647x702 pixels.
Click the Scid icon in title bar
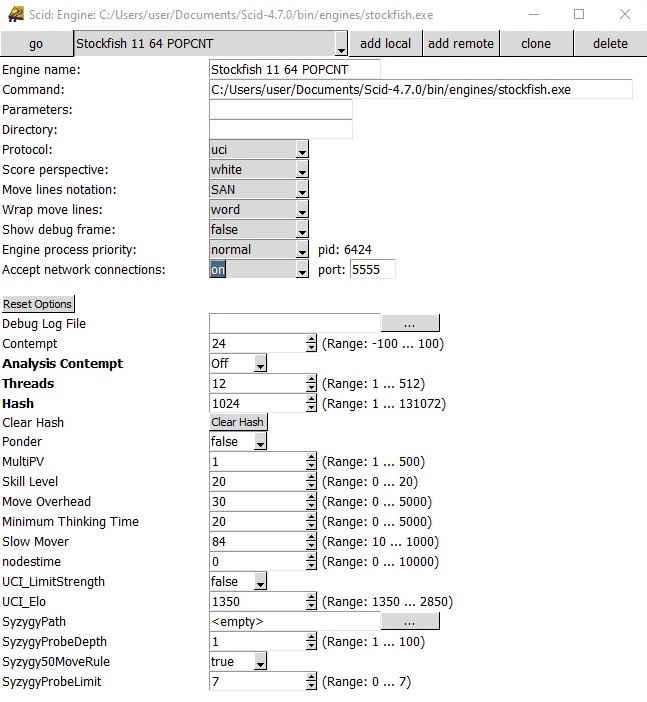click(x=16, y=14)
